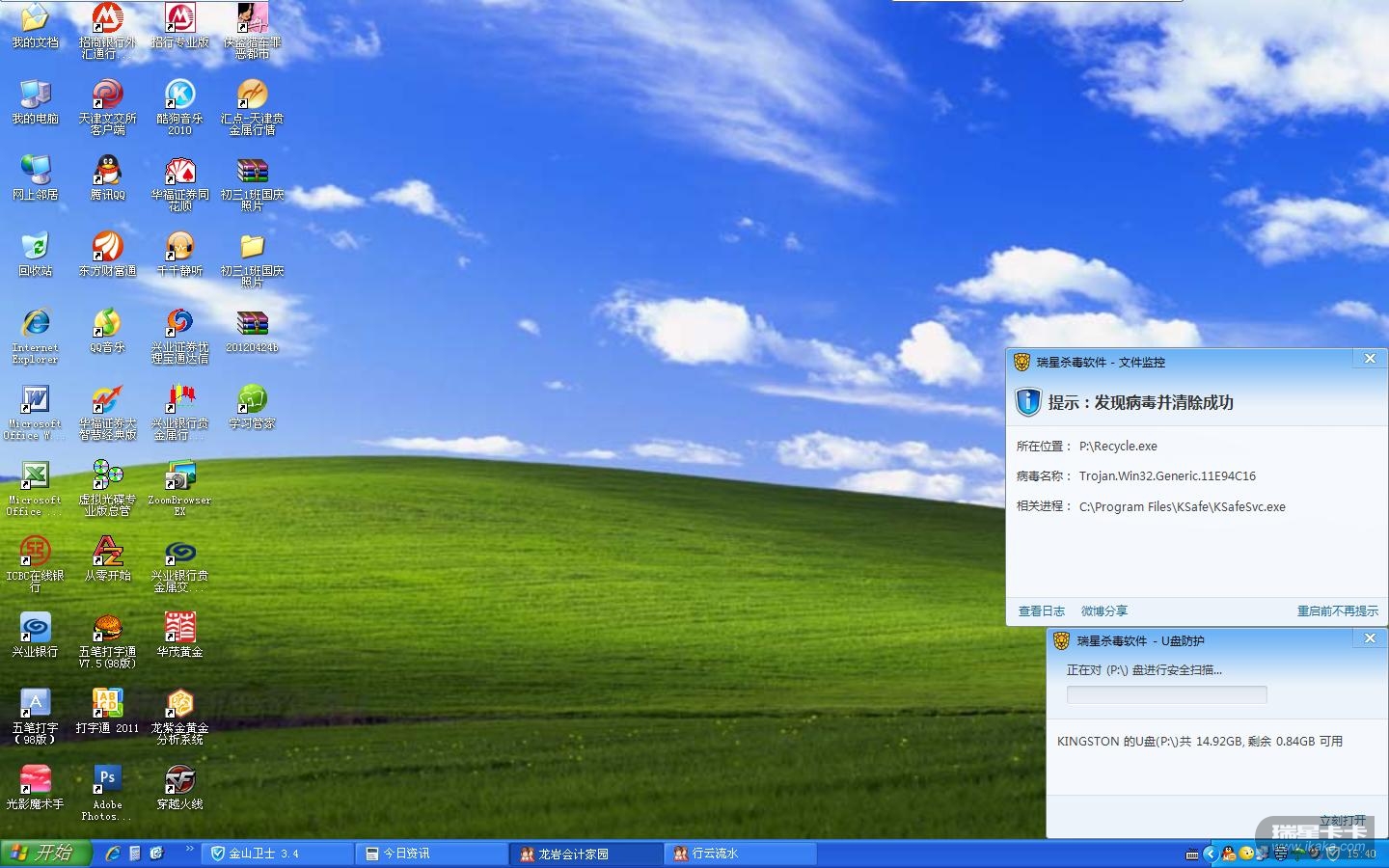Open the 查看日志 link in virus alert
1389x868 pixels.
click(1042, 611)
